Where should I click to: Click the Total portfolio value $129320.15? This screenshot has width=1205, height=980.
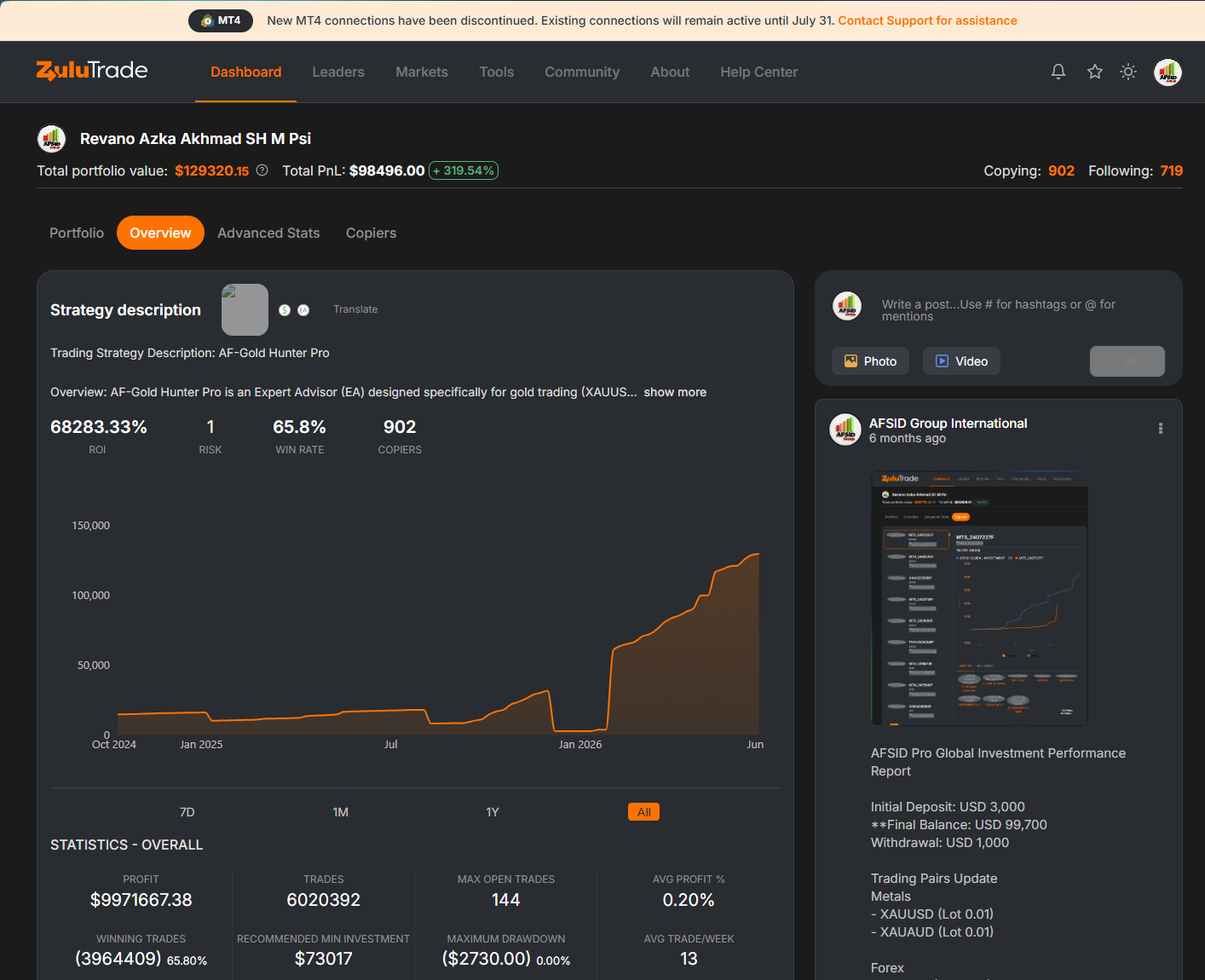tap(211, 170)
